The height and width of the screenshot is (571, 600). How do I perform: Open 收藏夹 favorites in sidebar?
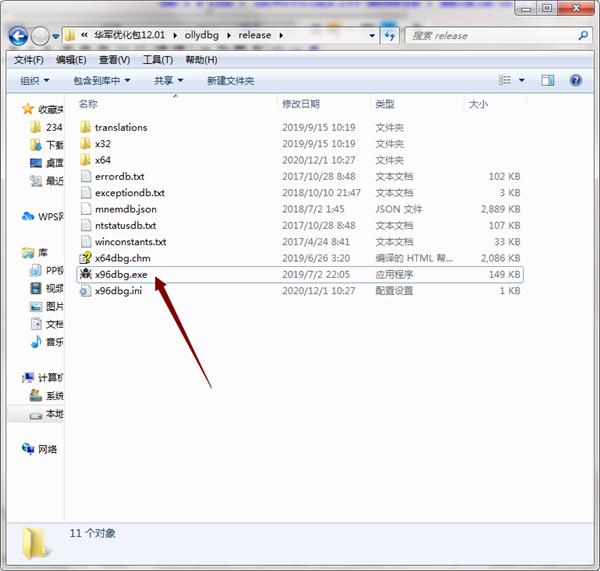click(44, 109)
